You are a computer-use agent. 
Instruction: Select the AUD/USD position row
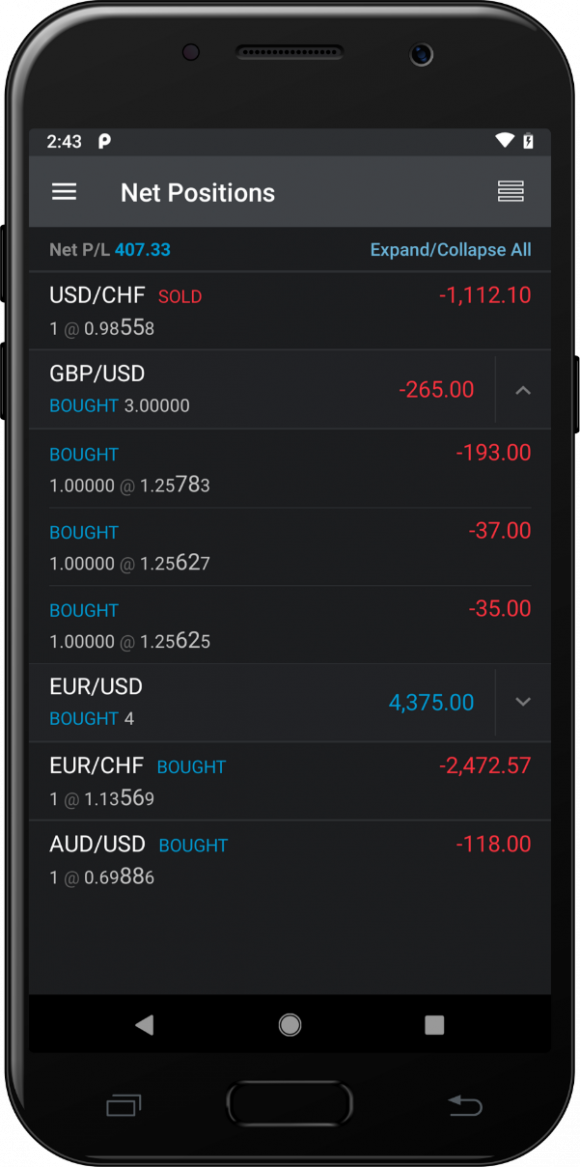point(250,859)
